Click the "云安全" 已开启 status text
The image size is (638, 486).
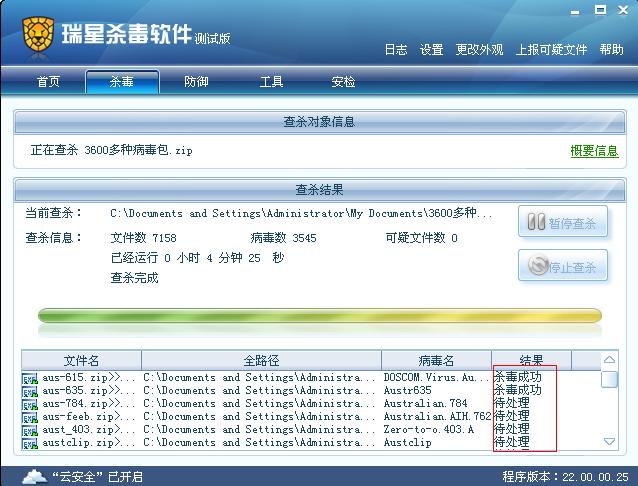click(97, 477)
